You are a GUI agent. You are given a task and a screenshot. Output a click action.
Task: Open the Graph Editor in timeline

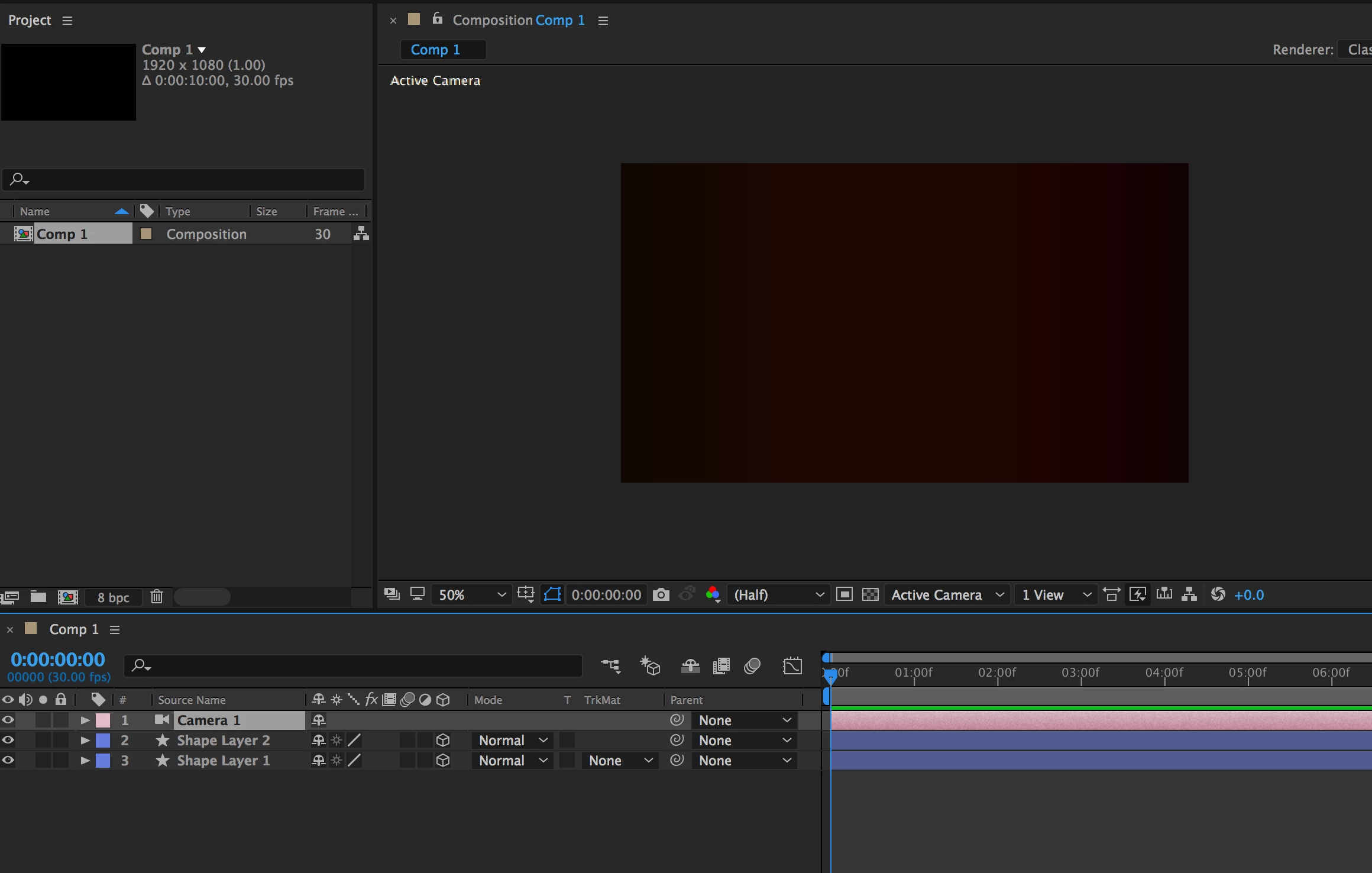[792, 667]
